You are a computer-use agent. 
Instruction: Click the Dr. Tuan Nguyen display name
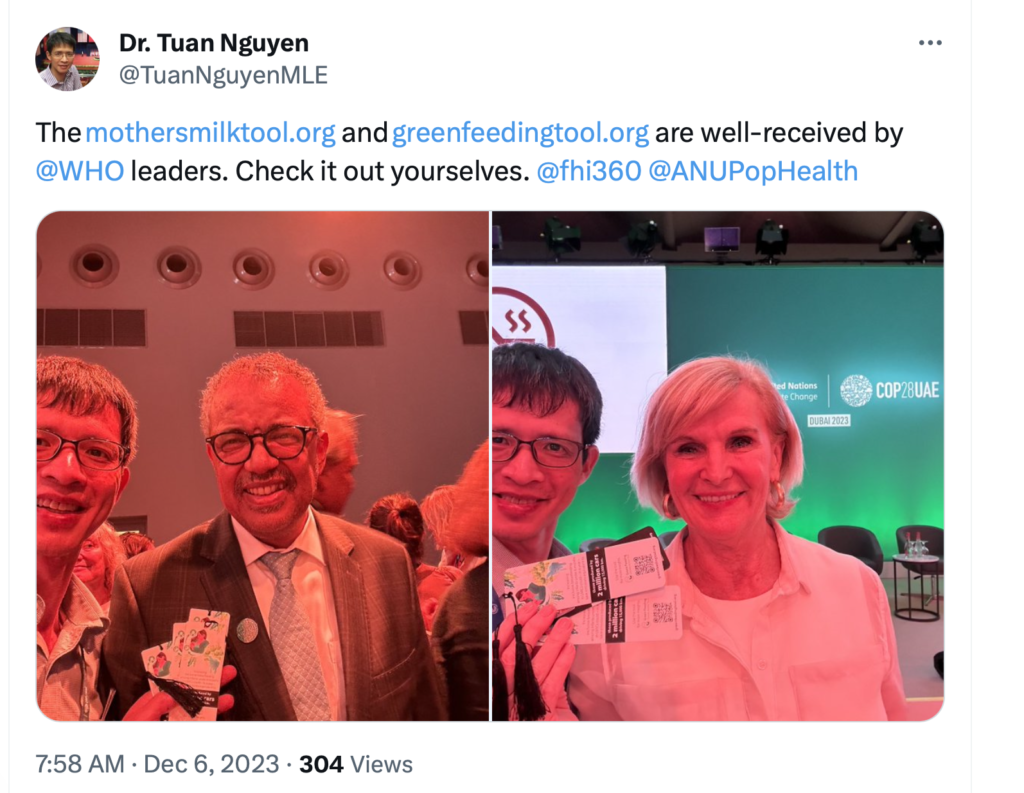point(214,43)
